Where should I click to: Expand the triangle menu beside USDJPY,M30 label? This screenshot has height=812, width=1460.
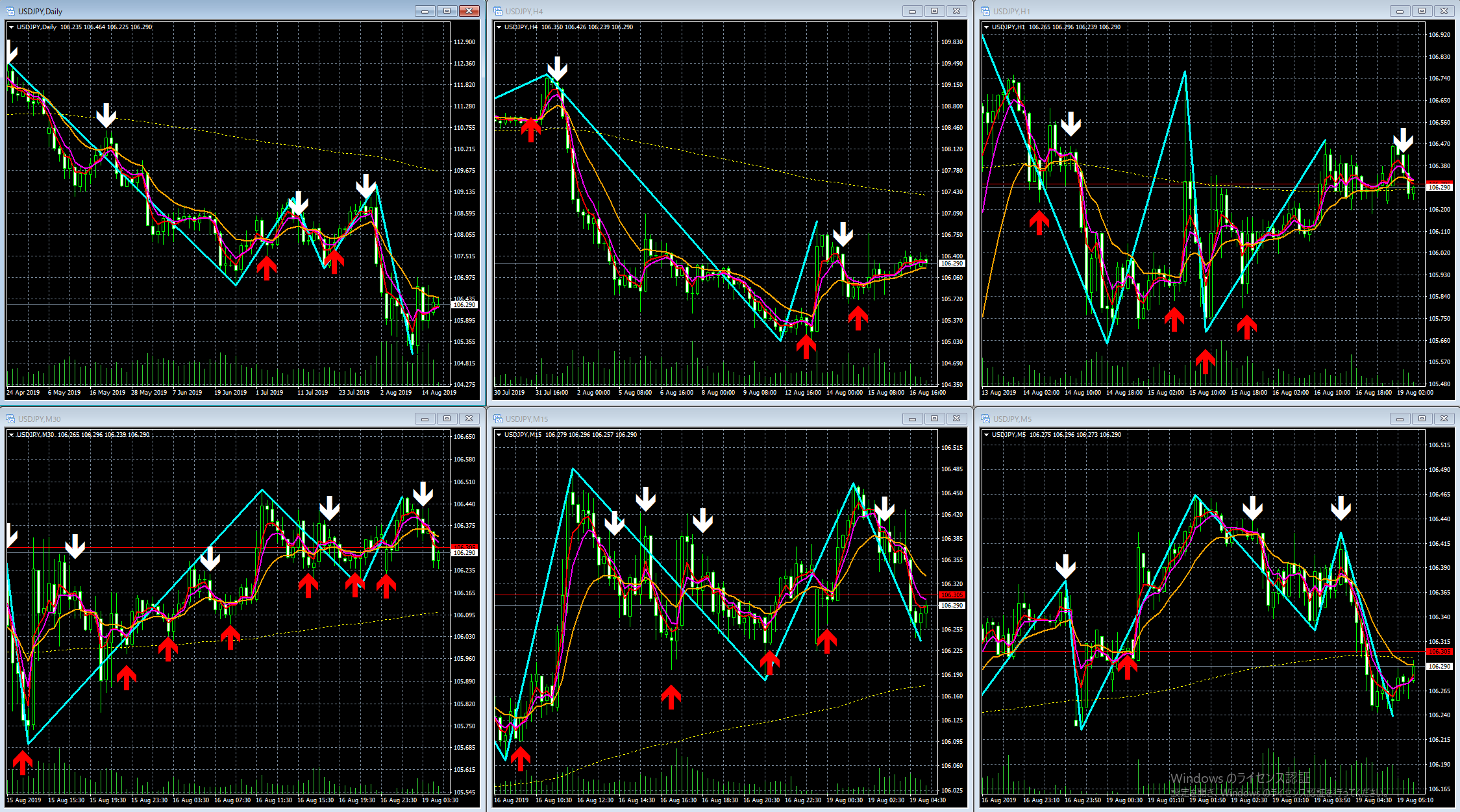[11, 435]
